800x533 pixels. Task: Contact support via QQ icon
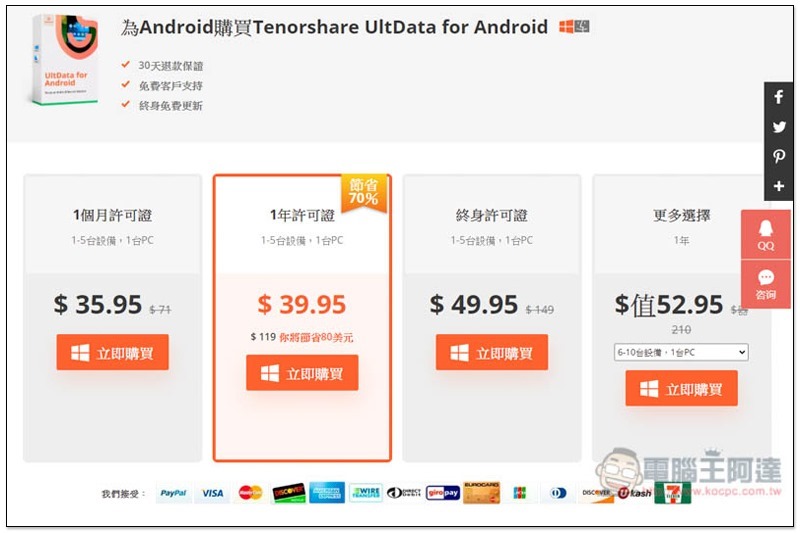(765, 235)
